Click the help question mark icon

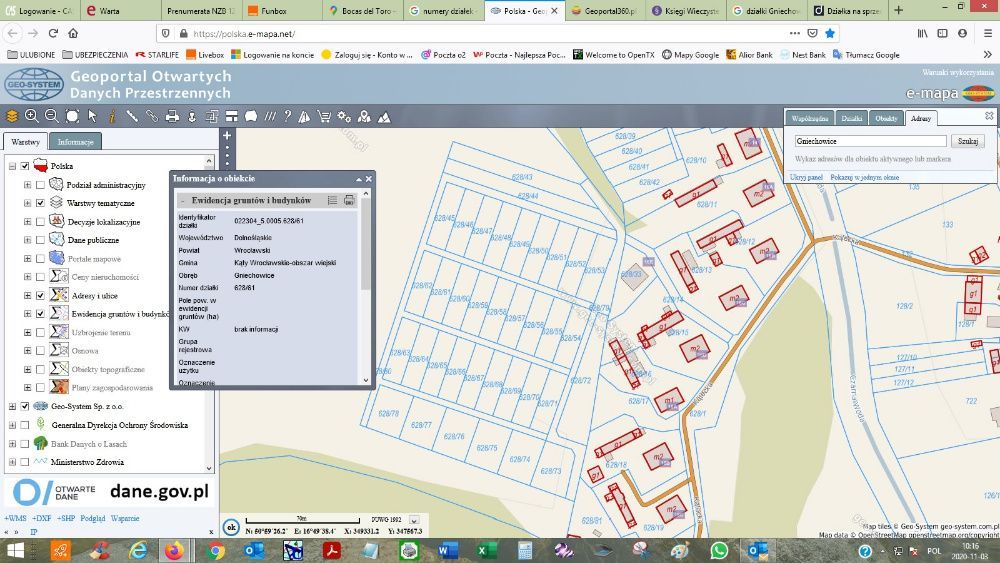(x=288, y=116)
